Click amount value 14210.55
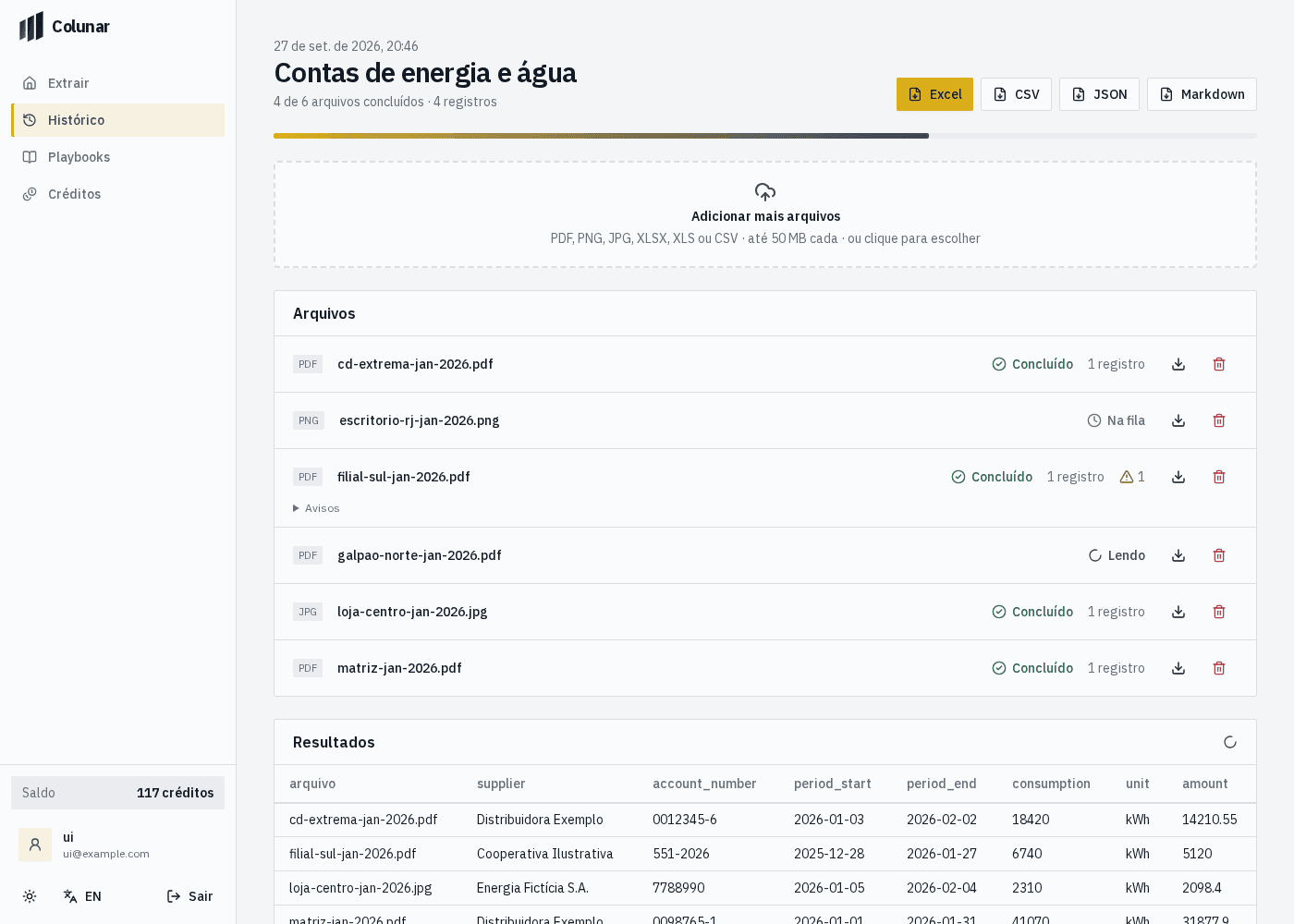Screen dimensions: 1294x924 pos(1210,820)
